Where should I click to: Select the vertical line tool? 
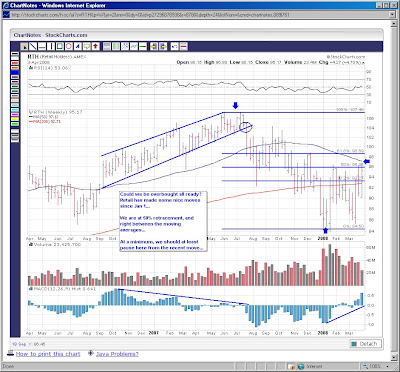point(51,47)
